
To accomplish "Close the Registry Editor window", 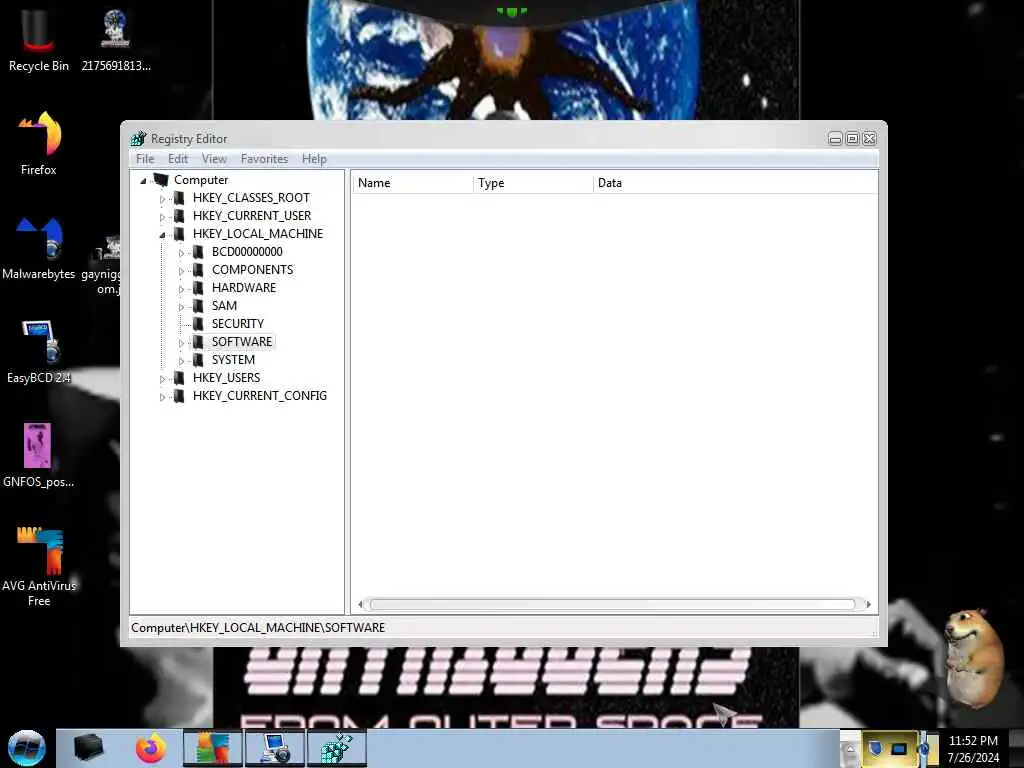I will pyautogui.click(x=869, y=138).
